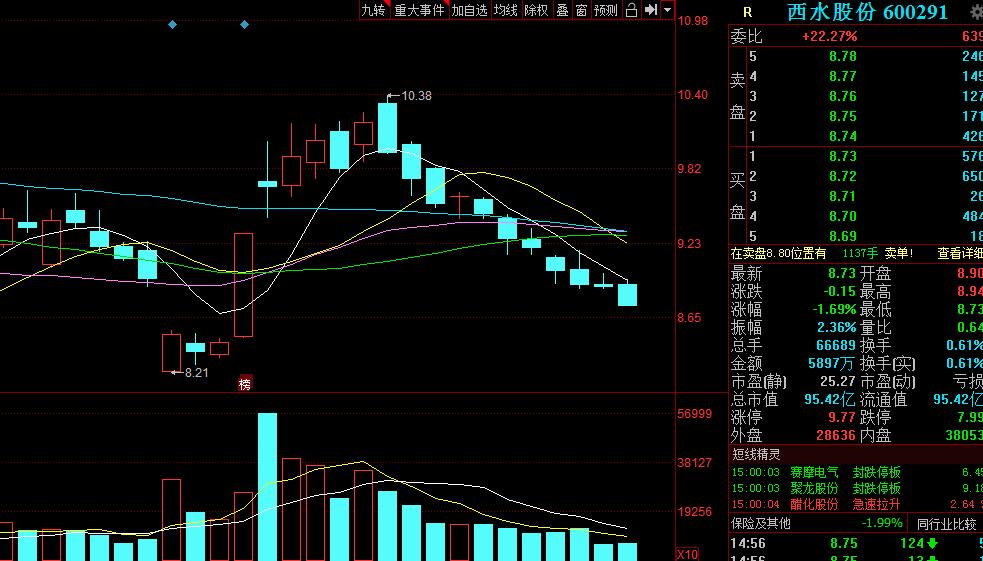Toggle the padlock lock icon
The image size is (983, 561).
click(631, 10)
